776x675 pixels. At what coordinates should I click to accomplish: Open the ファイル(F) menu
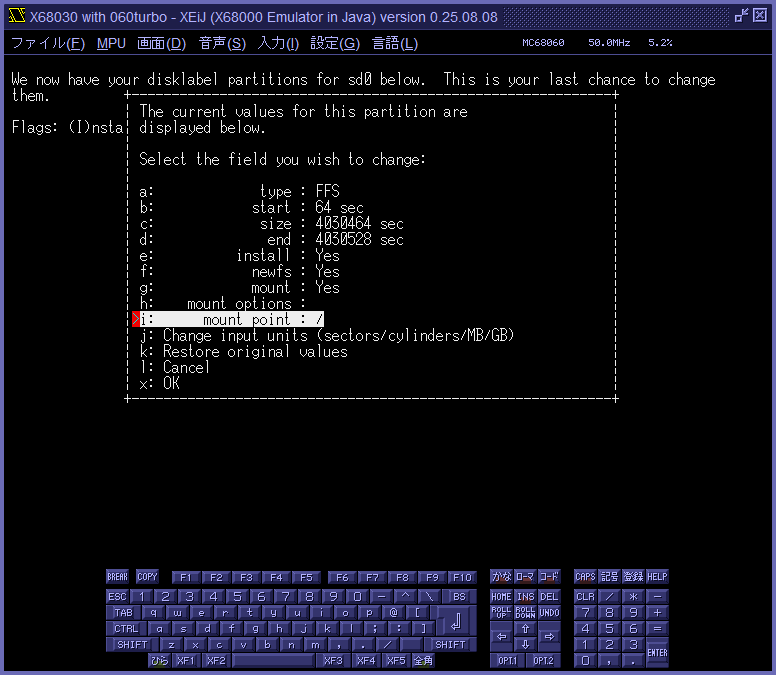pos(48,44)
